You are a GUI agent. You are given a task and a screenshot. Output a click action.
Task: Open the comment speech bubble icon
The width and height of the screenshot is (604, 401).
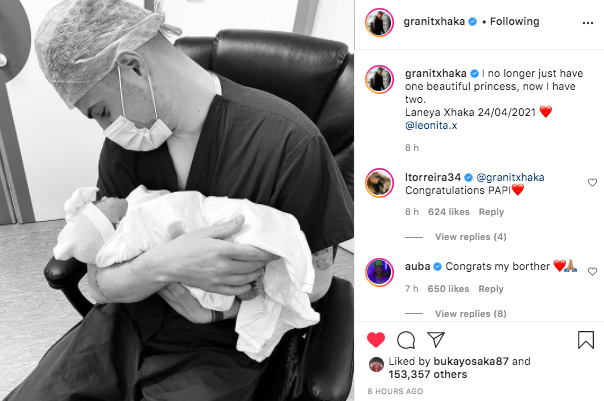click(406, 340)
